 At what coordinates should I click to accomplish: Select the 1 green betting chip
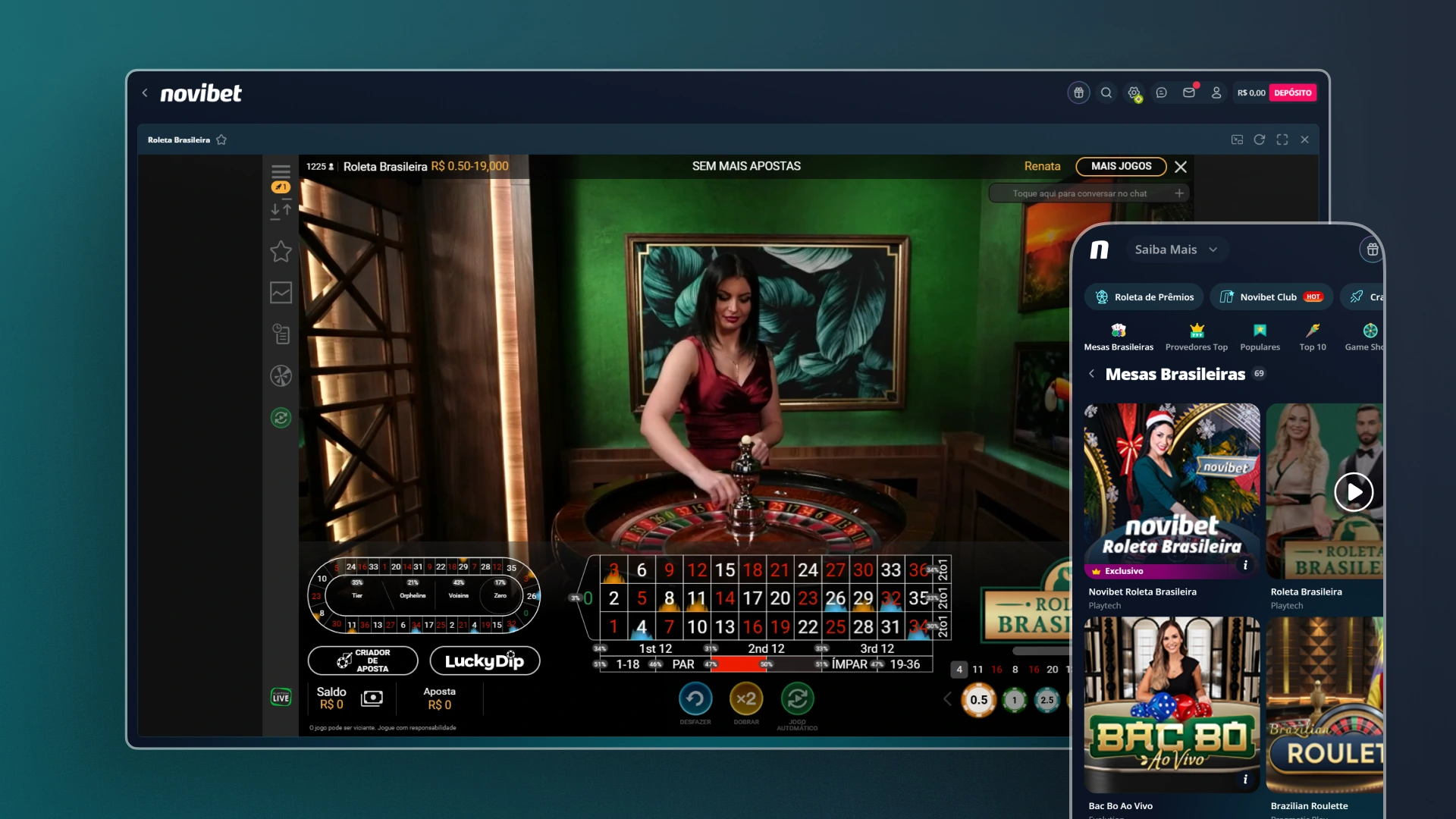[x=1015, y=700]
